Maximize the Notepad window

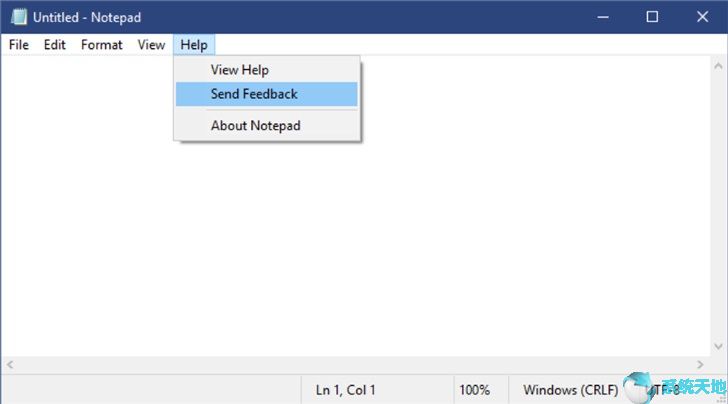click(x=652, y=17)
